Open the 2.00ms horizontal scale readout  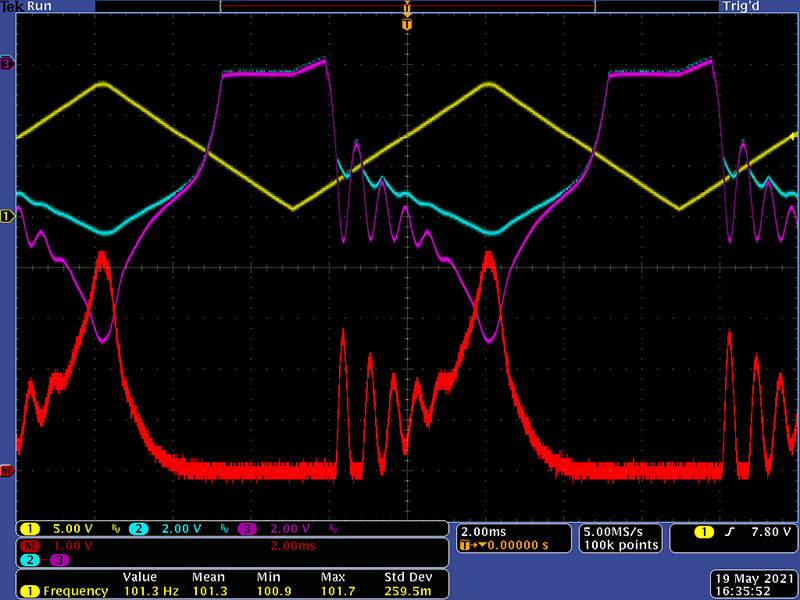point(482,531)
